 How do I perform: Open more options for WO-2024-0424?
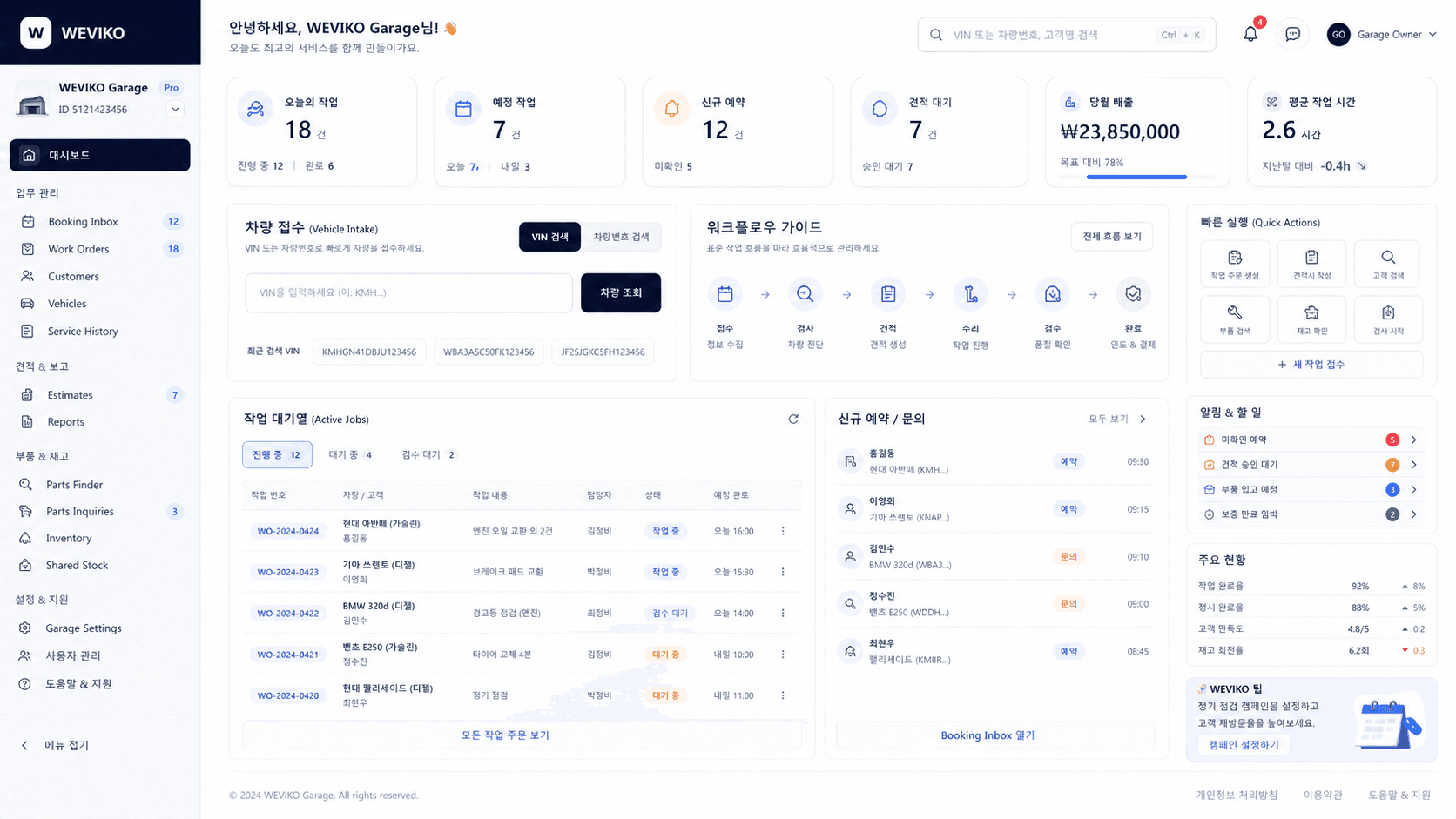(x=783, y=531)
